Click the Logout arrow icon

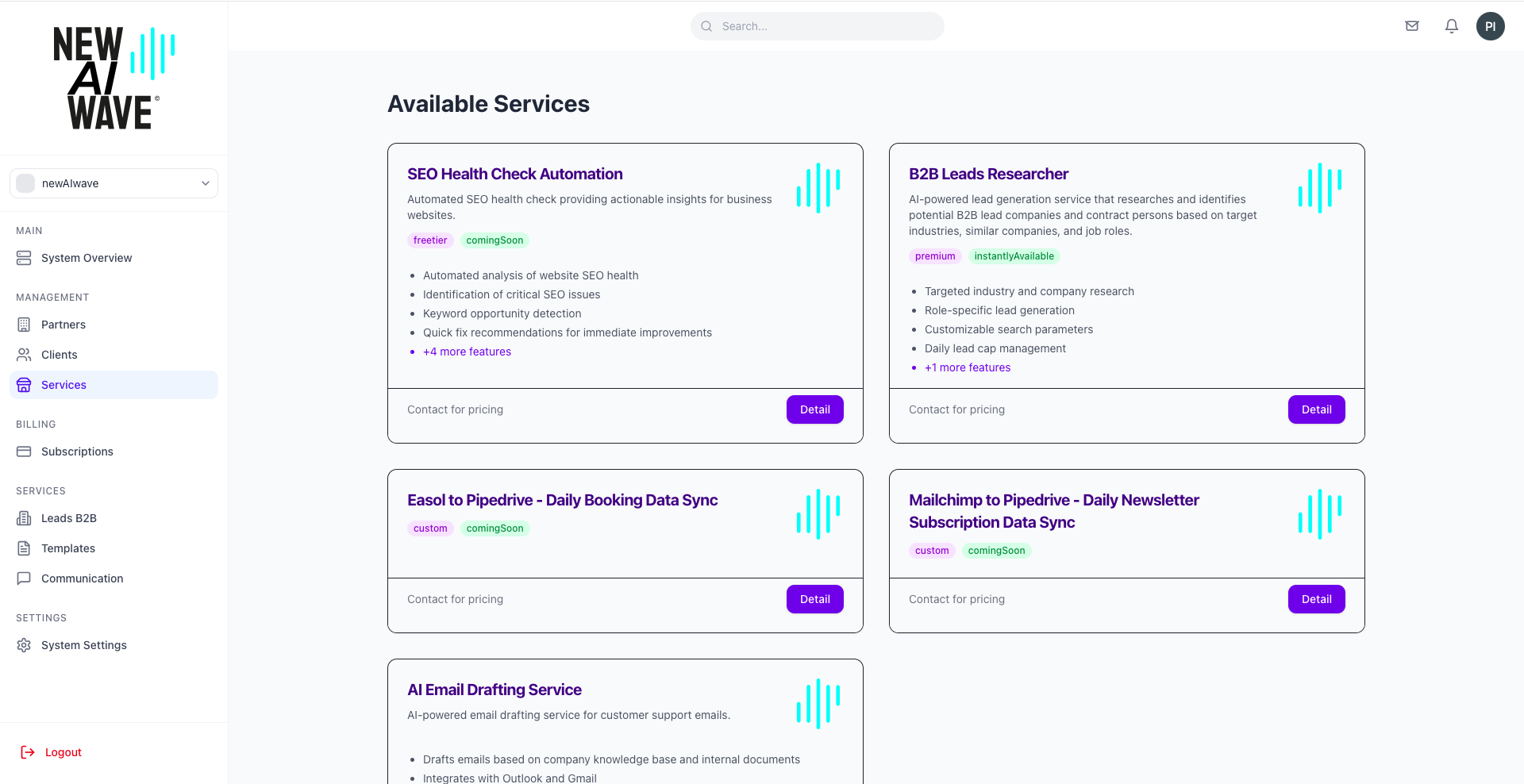(28, 752)
